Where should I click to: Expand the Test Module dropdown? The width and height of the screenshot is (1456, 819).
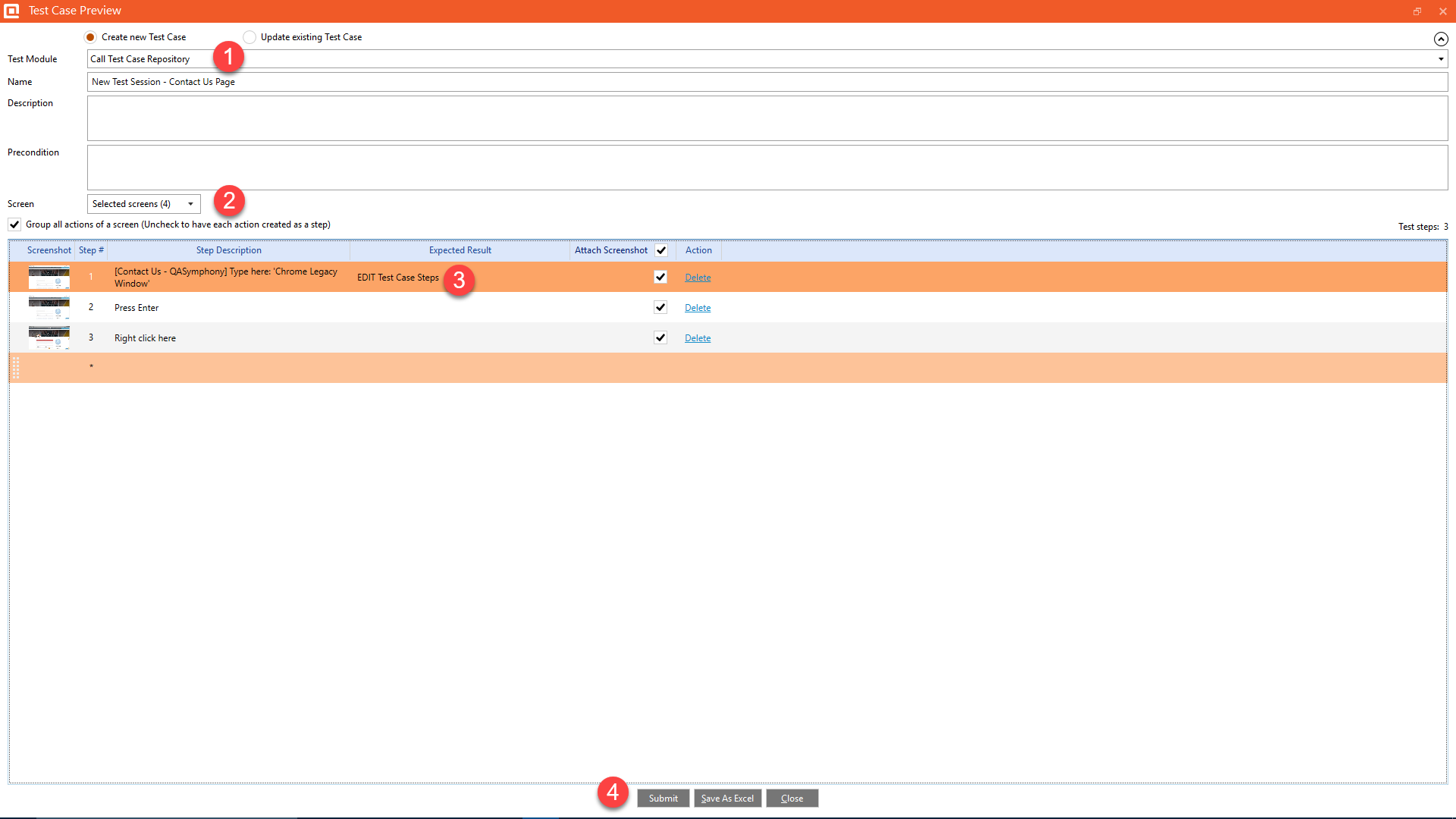pyautogui.click(x=1440, y=59)
